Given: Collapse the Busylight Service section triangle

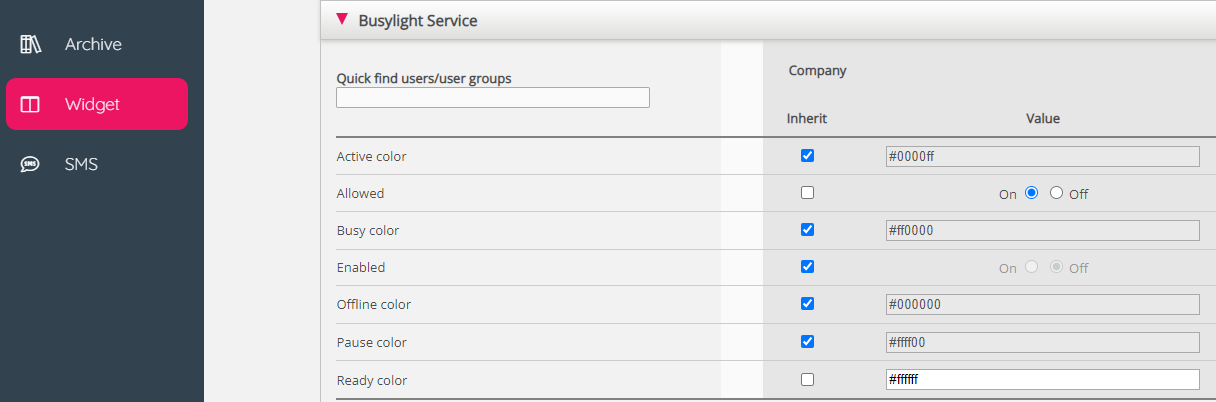Looking at the screenshot, I should click(x=342, y=20).
